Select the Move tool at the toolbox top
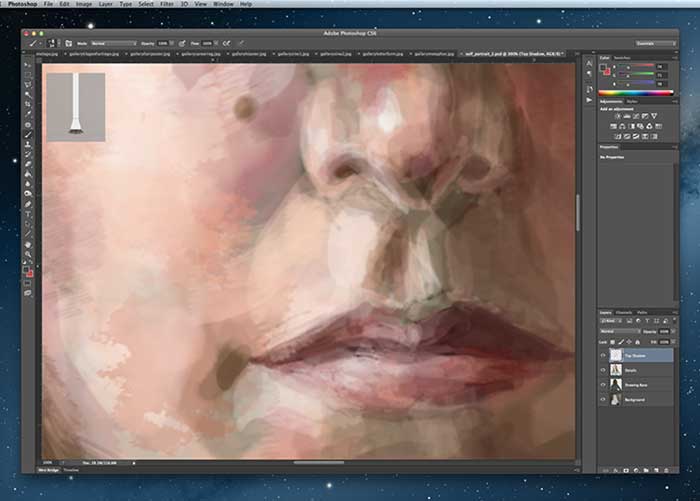Viewport: 700px width, 501px height. coord(28,65)
